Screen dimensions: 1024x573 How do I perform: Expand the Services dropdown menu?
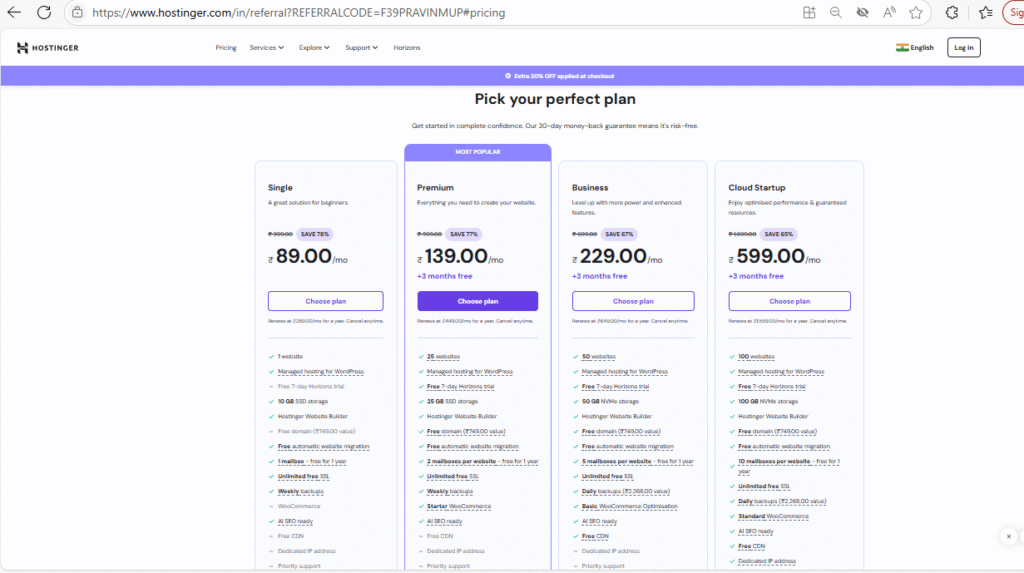pyautogui.click(x=266, y=47)
